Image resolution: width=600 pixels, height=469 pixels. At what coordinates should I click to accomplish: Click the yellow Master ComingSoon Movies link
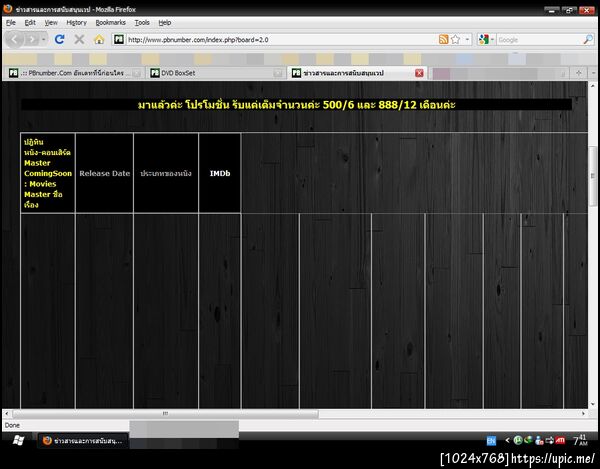47,173
